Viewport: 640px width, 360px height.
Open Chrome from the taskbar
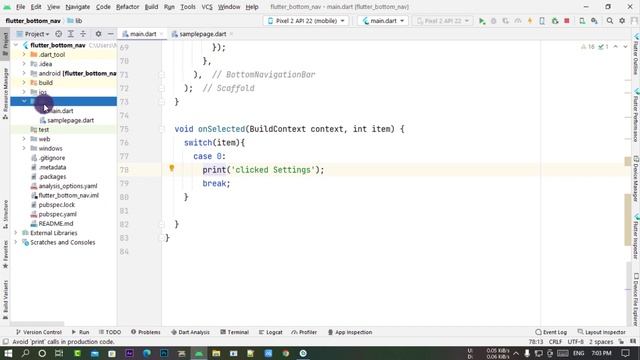point(285,353)
